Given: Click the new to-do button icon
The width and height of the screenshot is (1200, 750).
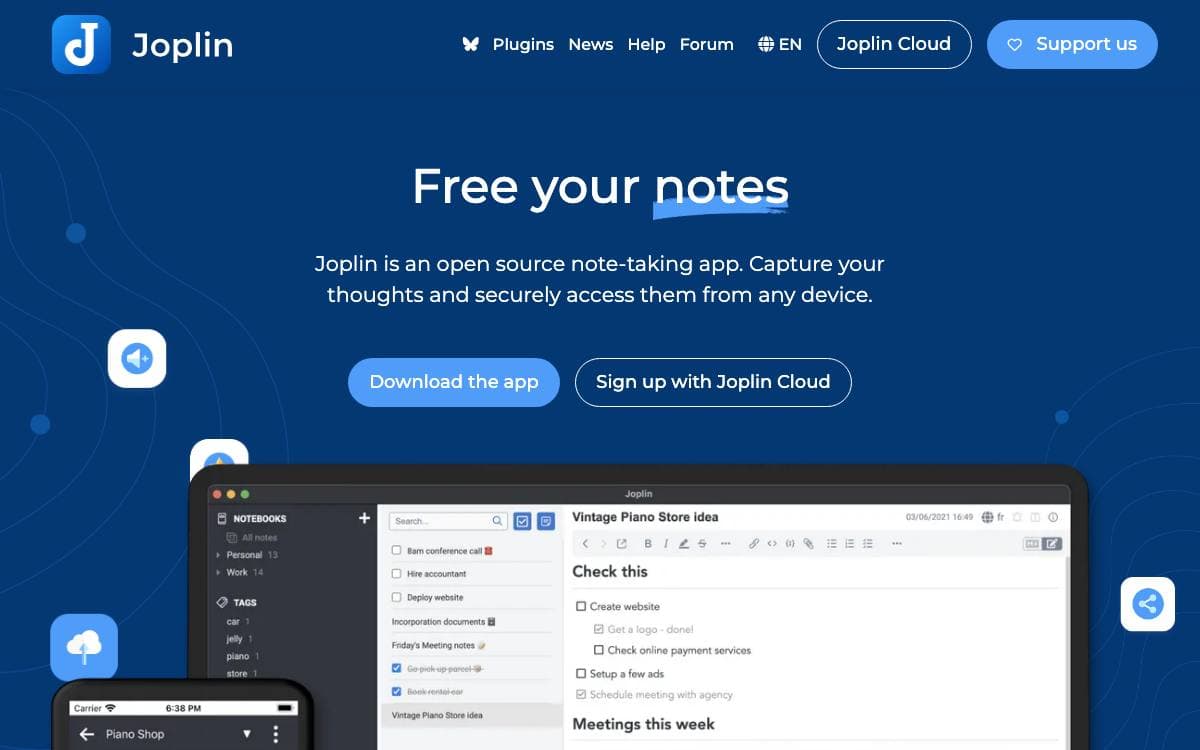Looking at the screenshot, I should (x=522, y=521).
